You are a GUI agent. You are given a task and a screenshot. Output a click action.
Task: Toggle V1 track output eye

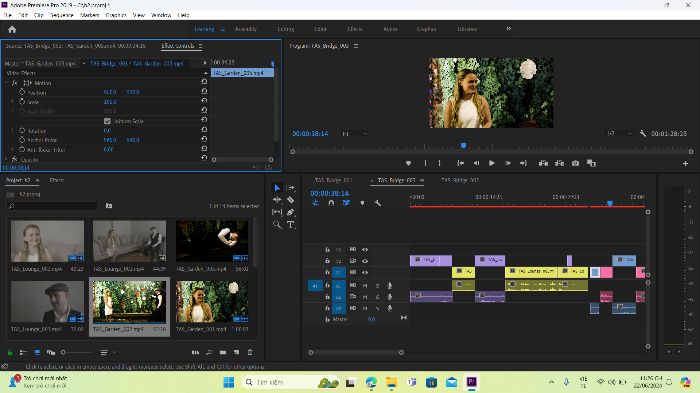click(365, 272)
